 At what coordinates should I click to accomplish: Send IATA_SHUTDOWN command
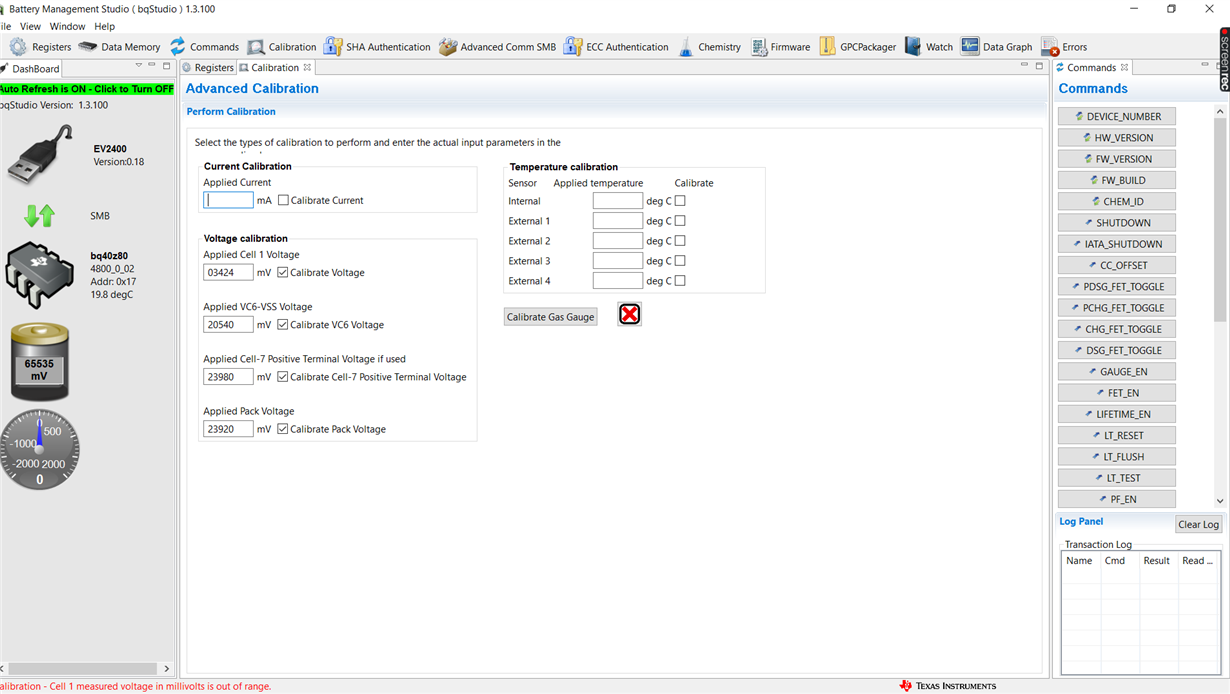click(x=1117, y=244)
